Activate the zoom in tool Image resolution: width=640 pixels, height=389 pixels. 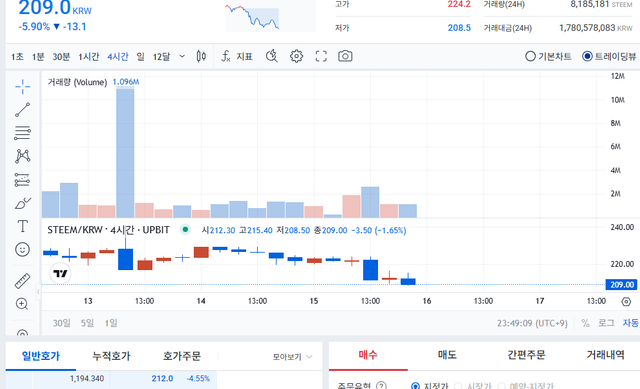click(x=22, y=304)
